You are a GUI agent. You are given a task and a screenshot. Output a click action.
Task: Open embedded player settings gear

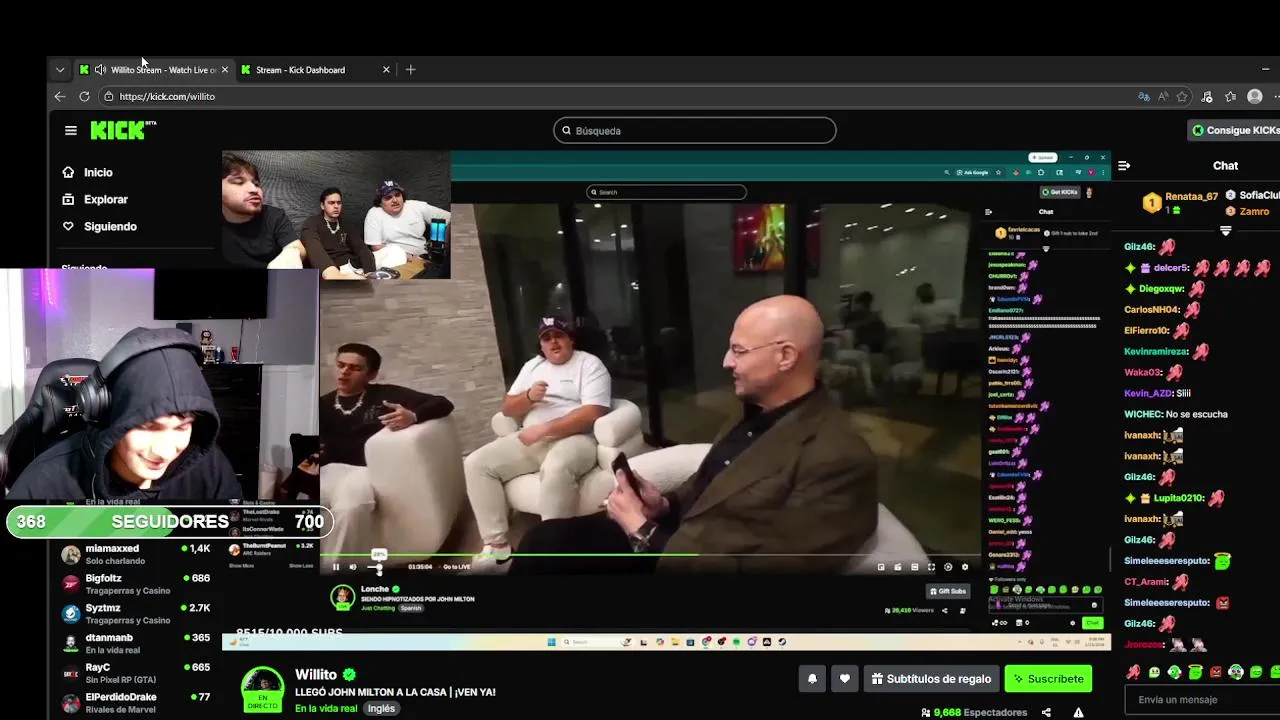pyautogui.click(x=965, y=567)
